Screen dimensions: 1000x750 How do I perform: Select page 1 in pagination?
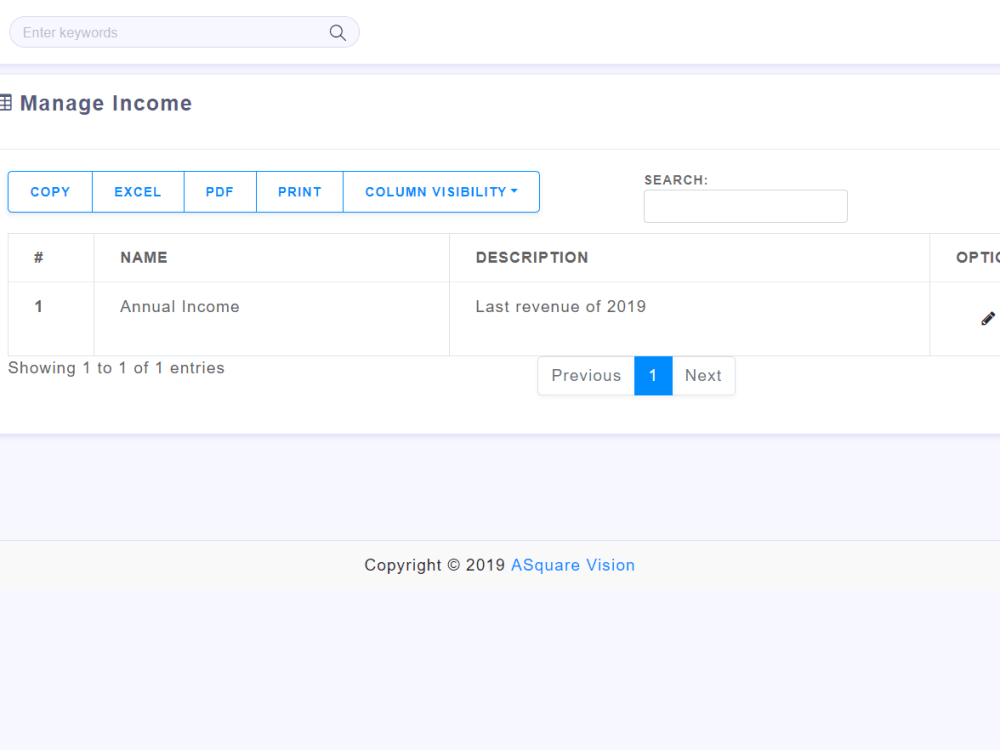point(653,376)
